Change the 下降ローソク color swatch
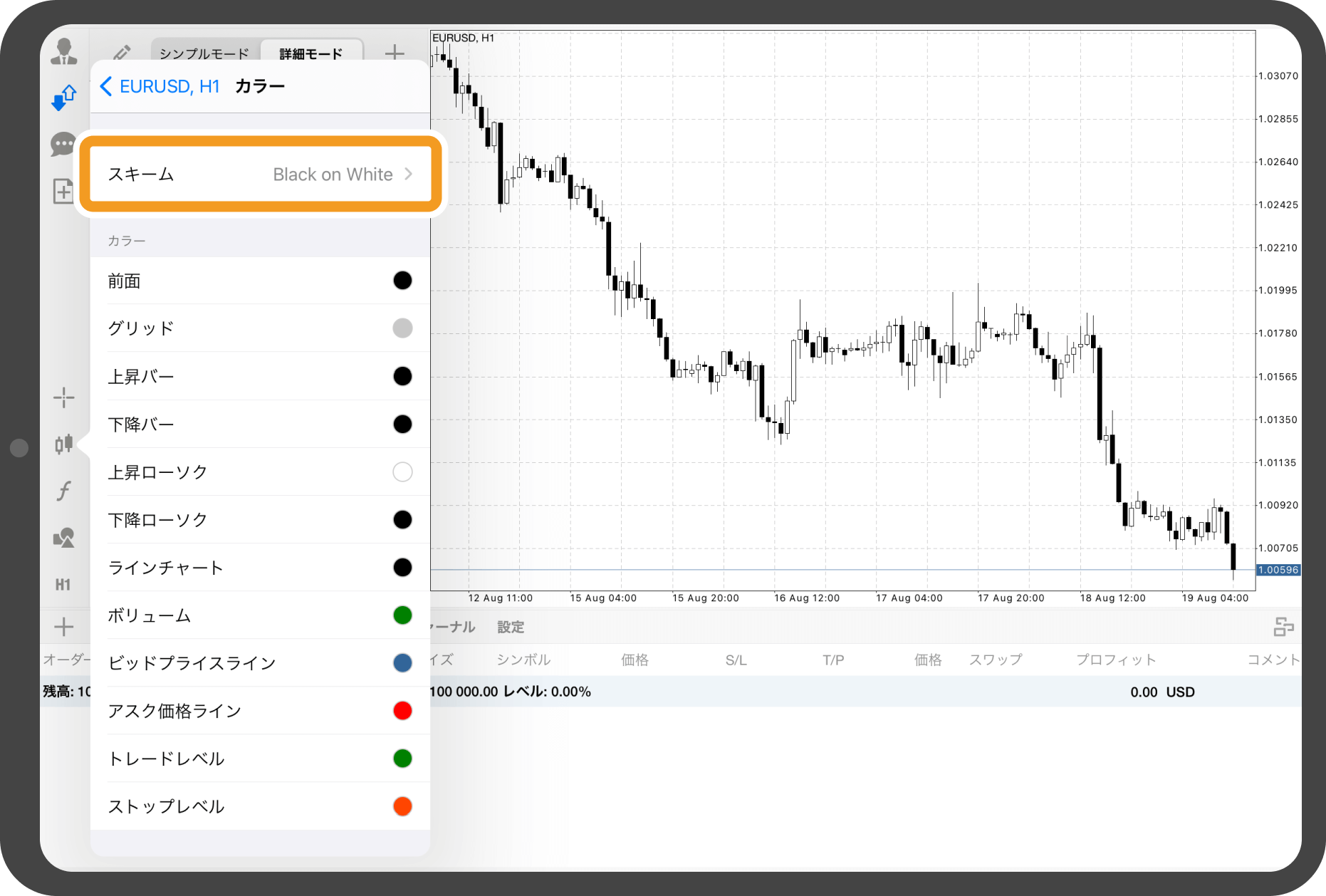 point(402,520)
